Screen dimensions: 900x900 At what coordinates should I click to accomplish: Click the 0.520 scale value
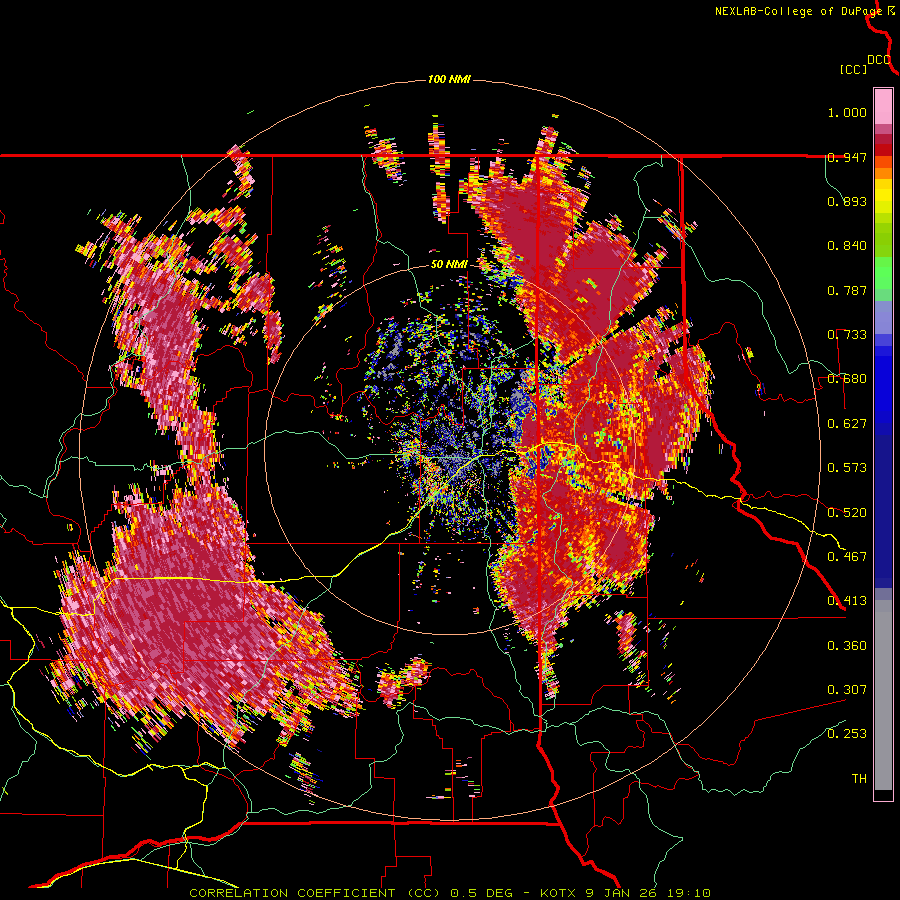tap(847, 513)
